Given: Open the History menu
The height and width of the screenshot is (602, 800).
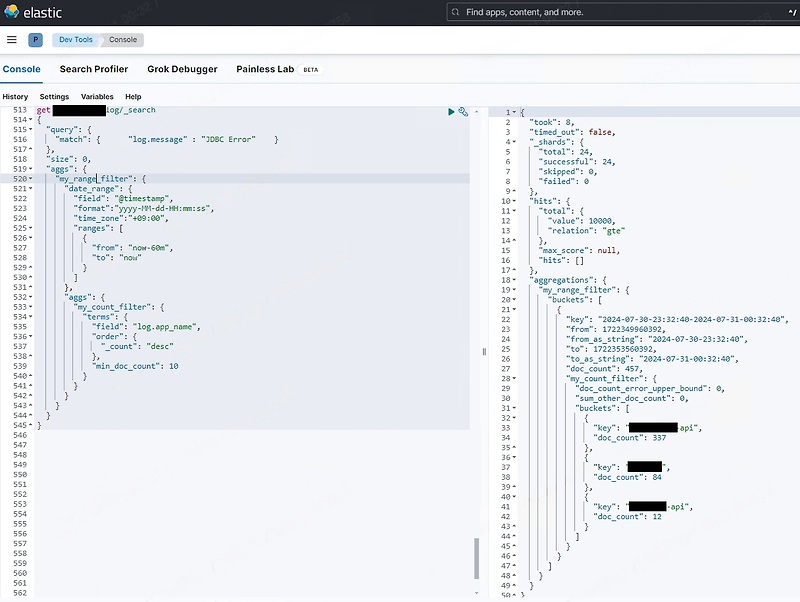Looking at the screenshot, I should click(15, 96).
